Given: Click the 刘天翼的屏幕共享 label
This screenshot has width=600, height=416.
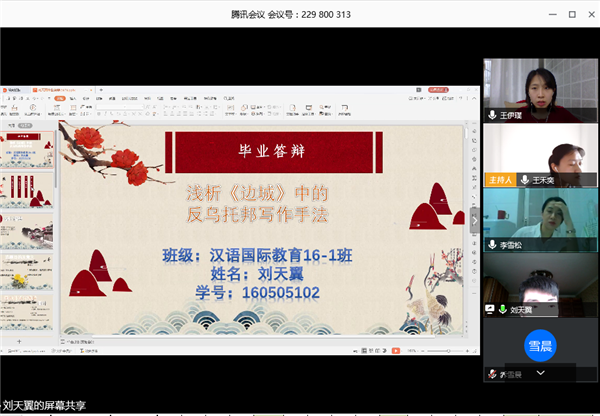Looking at the screenshot, I should click(x=44, y=406).
